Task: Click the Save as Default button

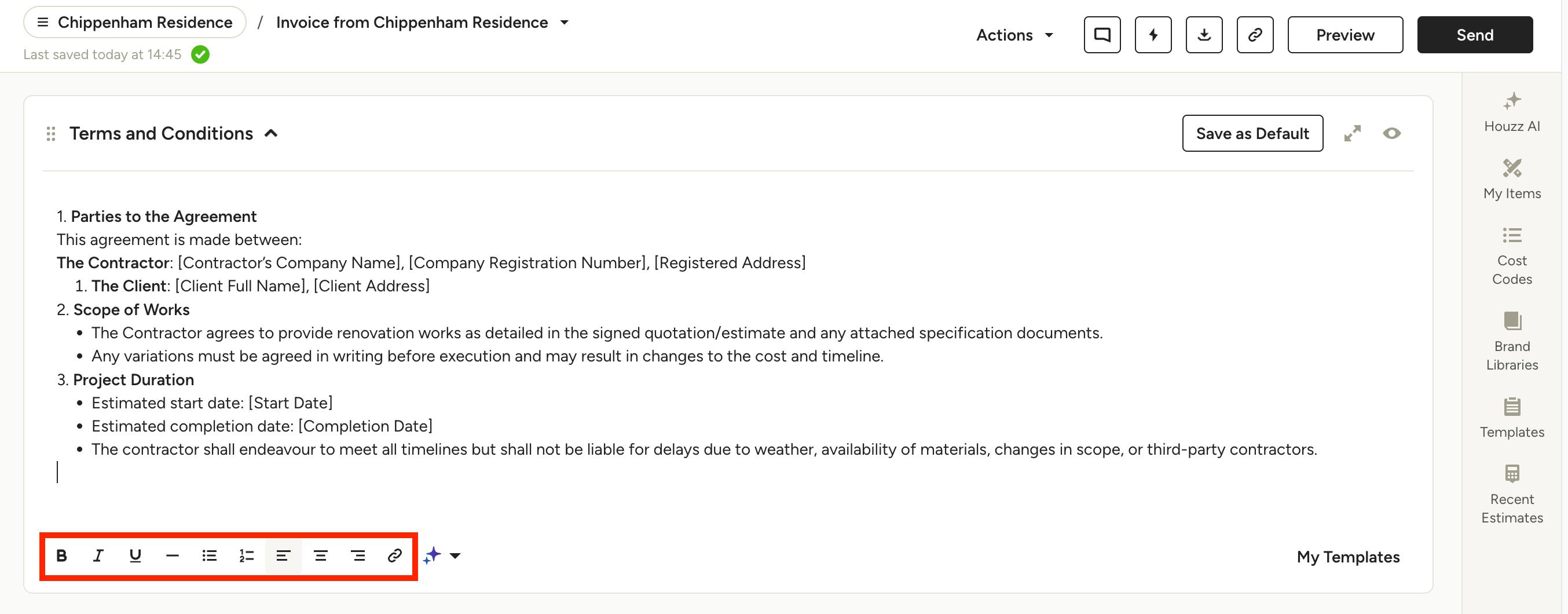Action: pos(1252,133)
